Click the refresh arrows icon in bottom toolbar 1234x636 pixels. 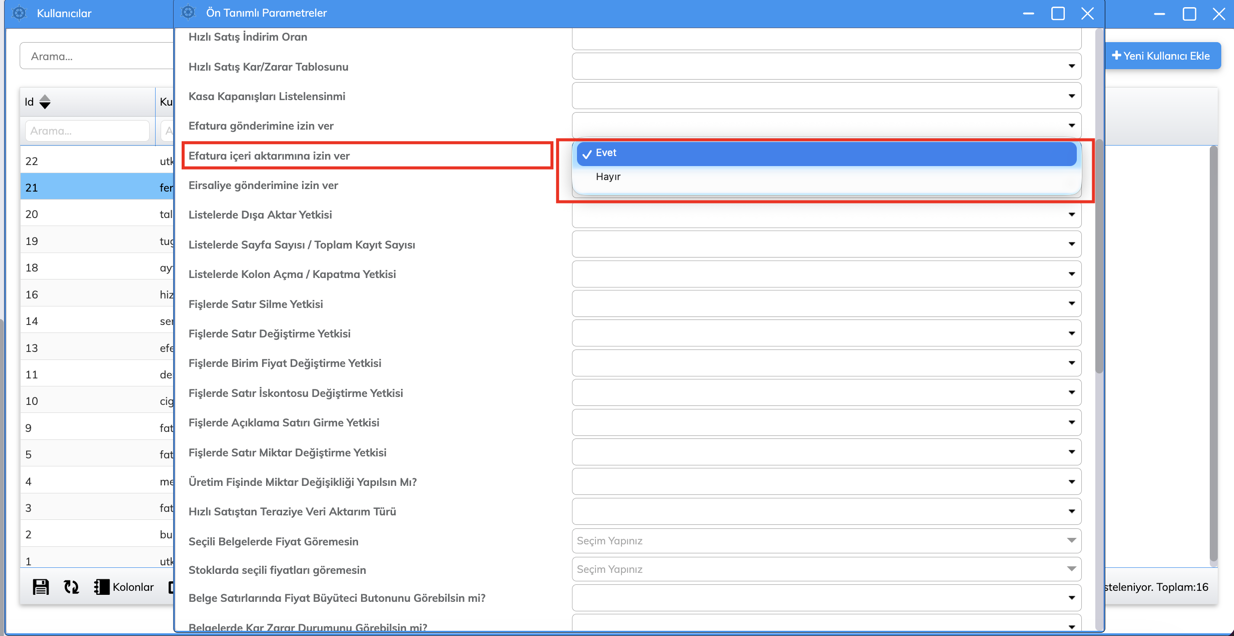(71, 587)
